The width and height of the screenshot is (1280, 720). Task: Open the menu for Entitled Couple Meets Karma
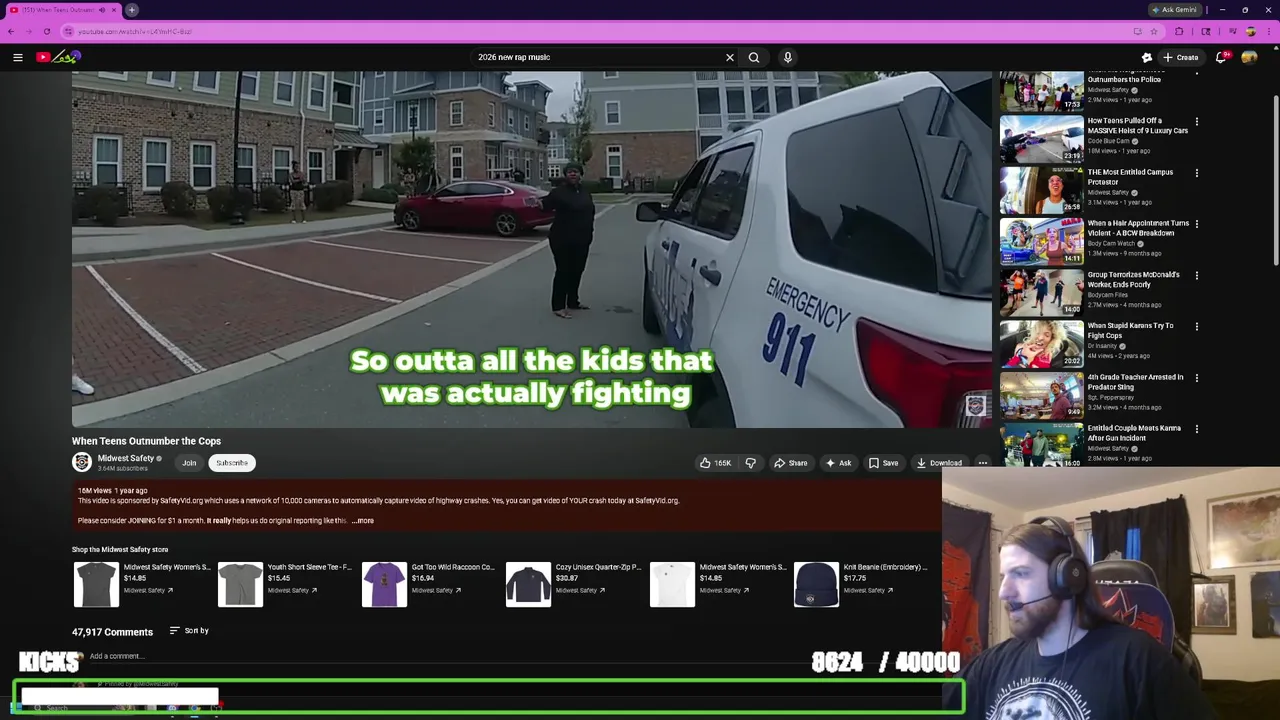[x=1196, y=429]
